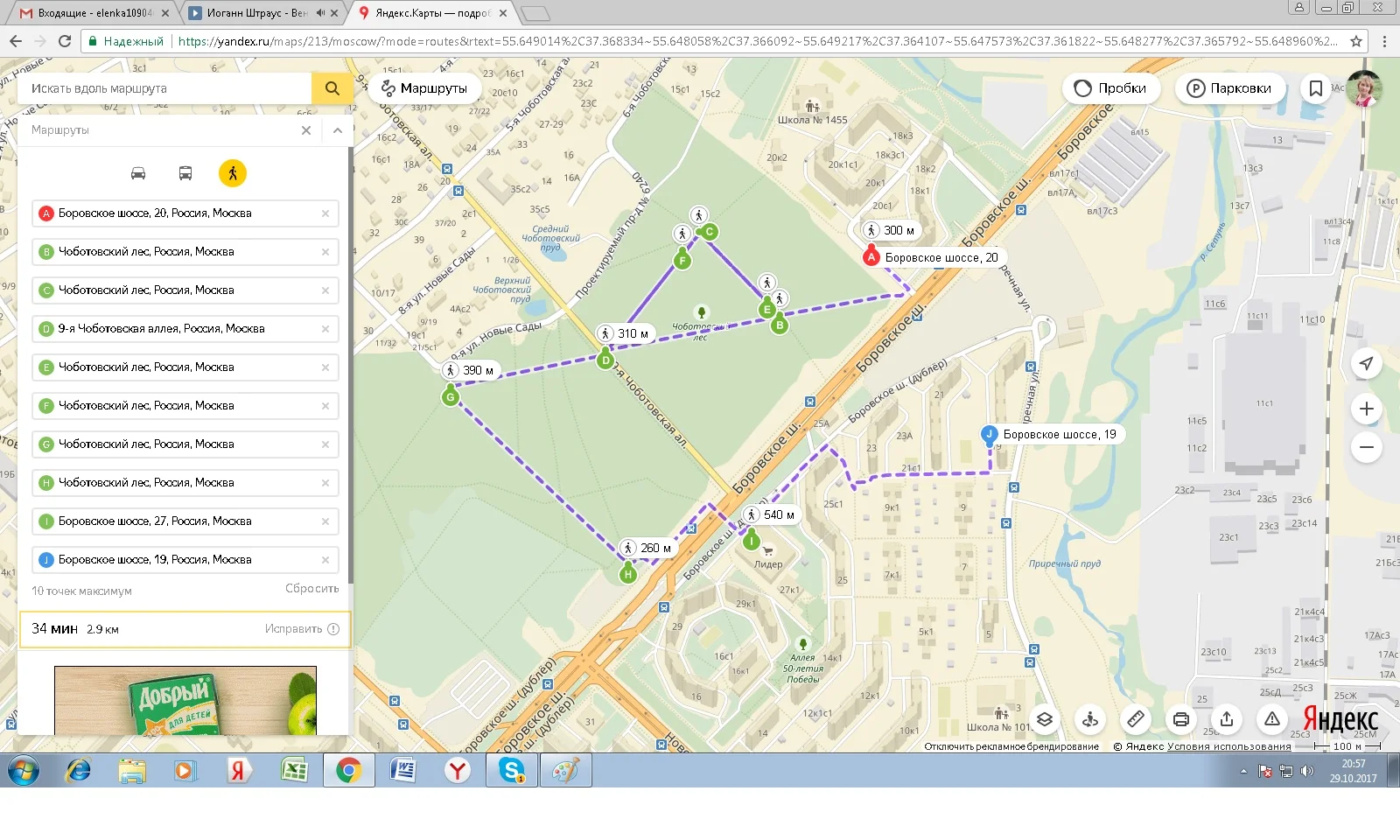Reload the page
The image size is (1400, 840).
coord(64,41)
